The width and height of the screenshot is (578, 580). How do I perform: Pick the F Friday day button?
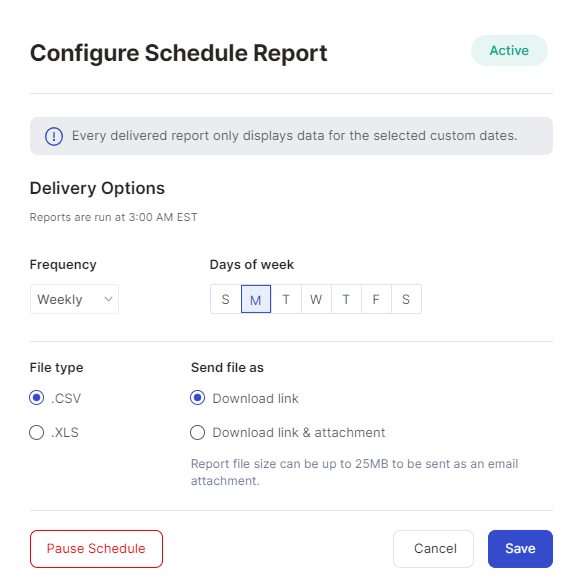click(376, 299)
